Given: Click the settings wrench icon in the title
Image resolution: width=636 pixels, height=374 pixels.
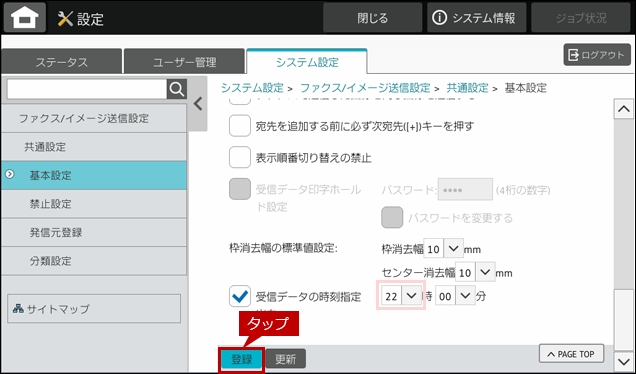Looking at the screenshot, I should pos(65,19).
